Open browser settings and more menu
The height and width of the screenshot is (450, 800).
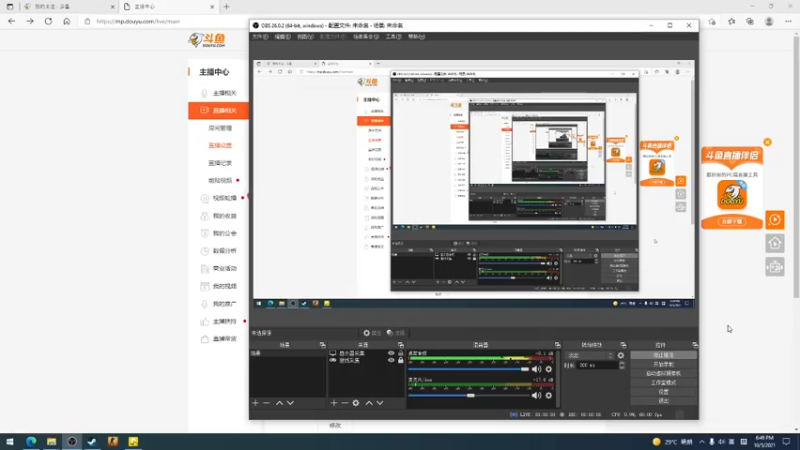(x=788, y=21)
